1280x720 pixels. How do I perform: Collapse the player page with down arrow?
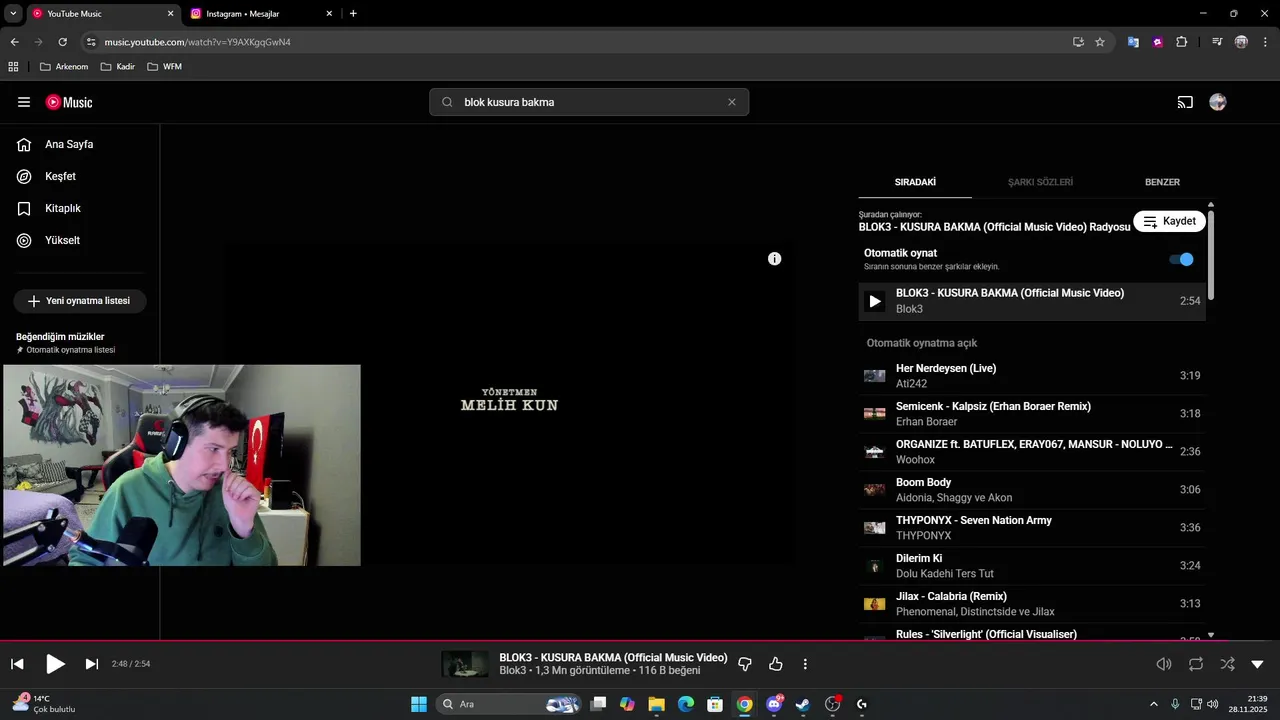pos(1258,664)
